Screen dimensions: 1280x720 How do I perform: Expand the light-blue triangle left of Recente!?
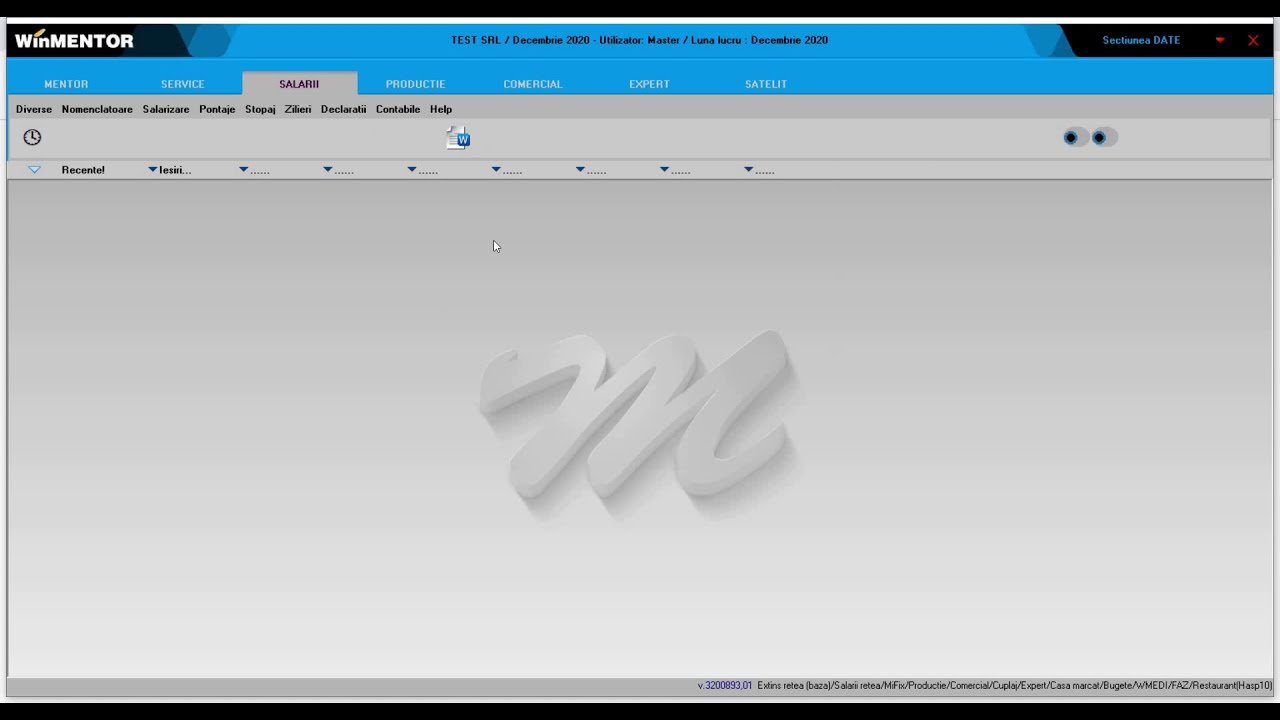click(34, 170)
